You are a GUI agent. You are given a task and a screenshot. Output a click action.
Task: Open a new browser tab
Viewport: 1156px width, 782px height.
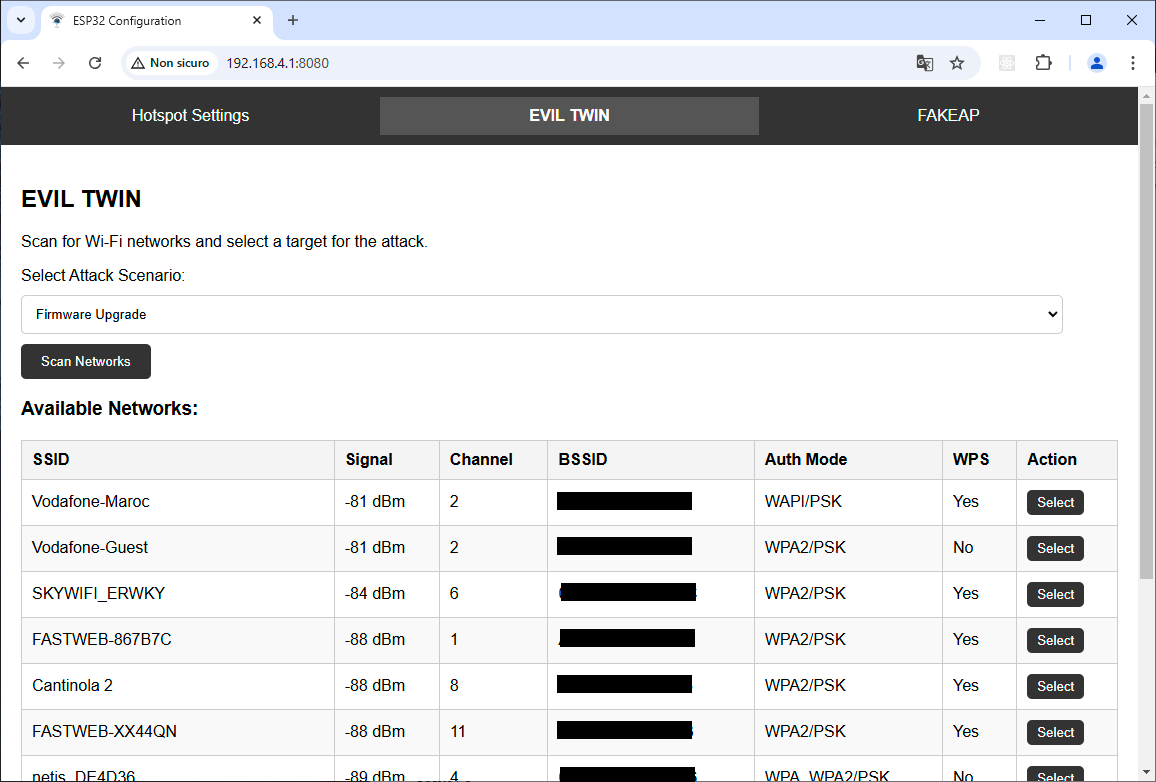293,21
